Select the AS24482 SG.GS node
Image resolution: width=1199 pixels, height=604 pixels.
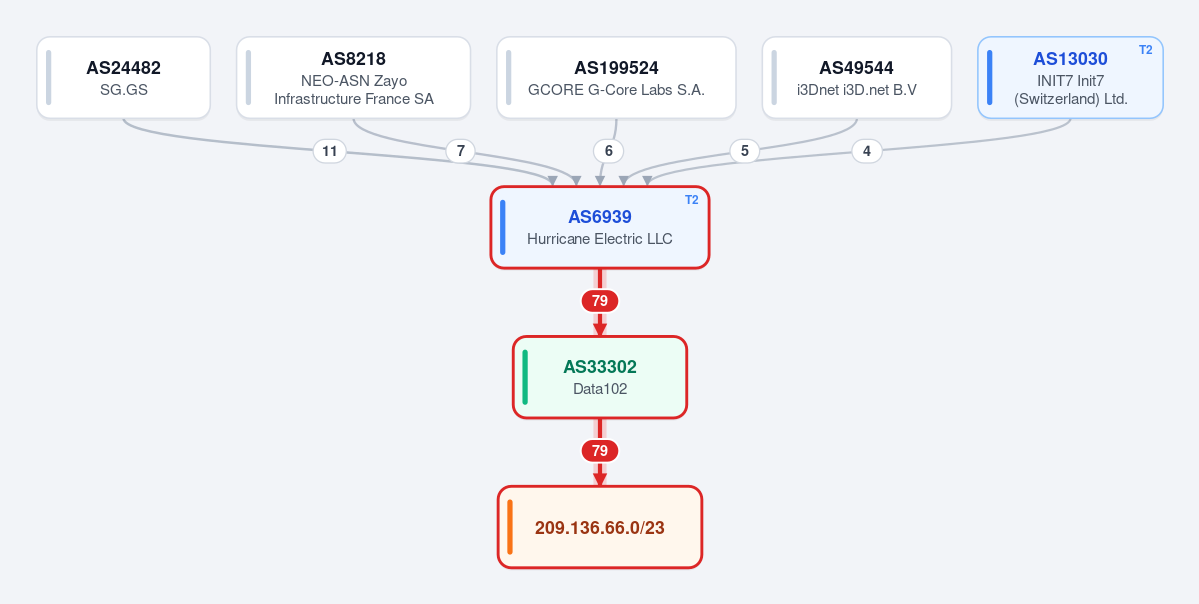pyautogui.click(x=123, y=78)
